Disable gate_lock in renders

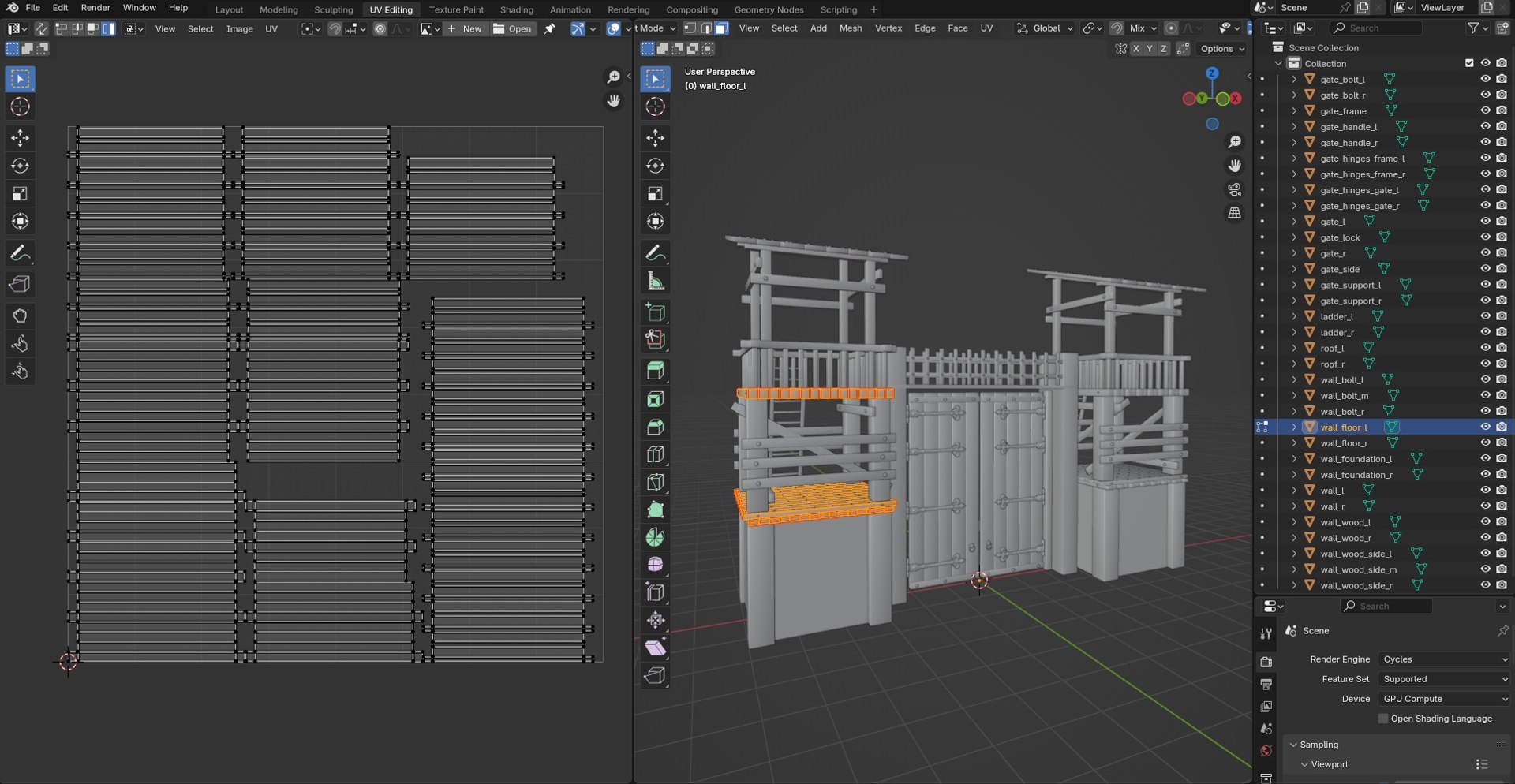click(1501, 237)
